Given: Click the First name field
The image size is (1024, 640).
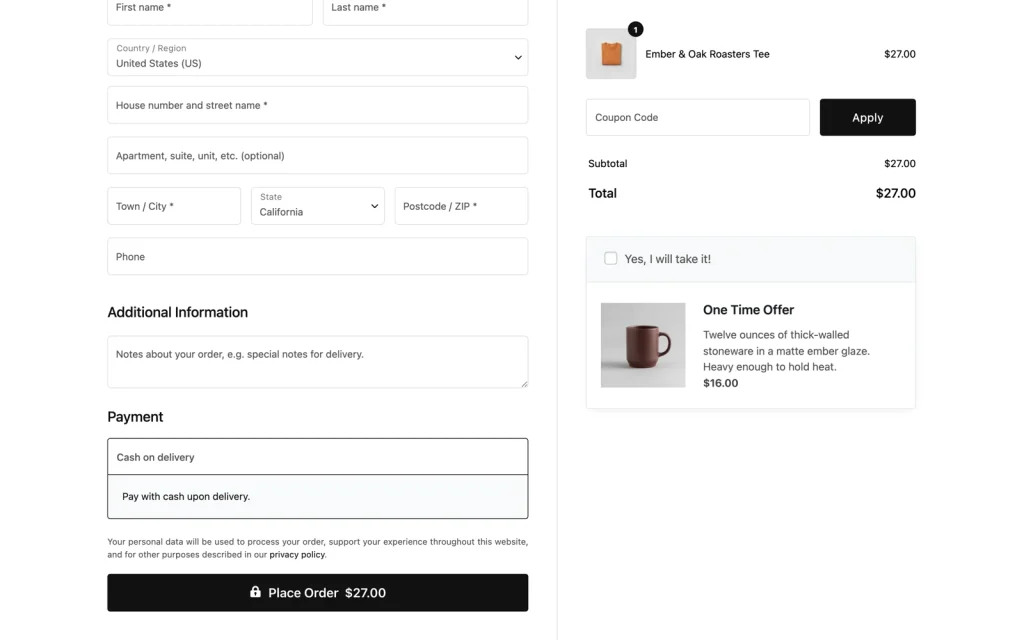Looking at the screenshot, I should (x=210, y=10).
